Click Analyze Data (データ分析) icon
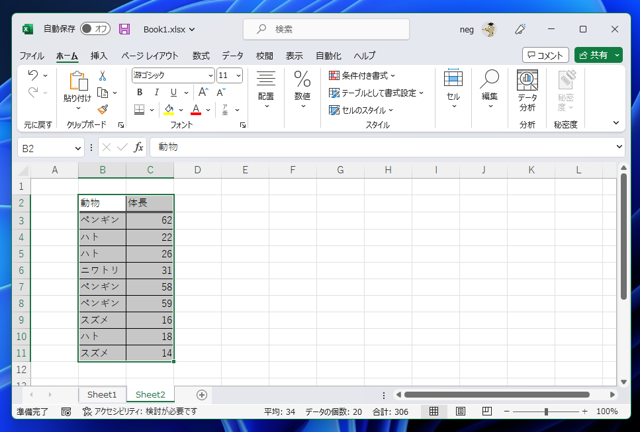Image resolution: width=640 pixels, height=432 pixels. click(527, 91)
